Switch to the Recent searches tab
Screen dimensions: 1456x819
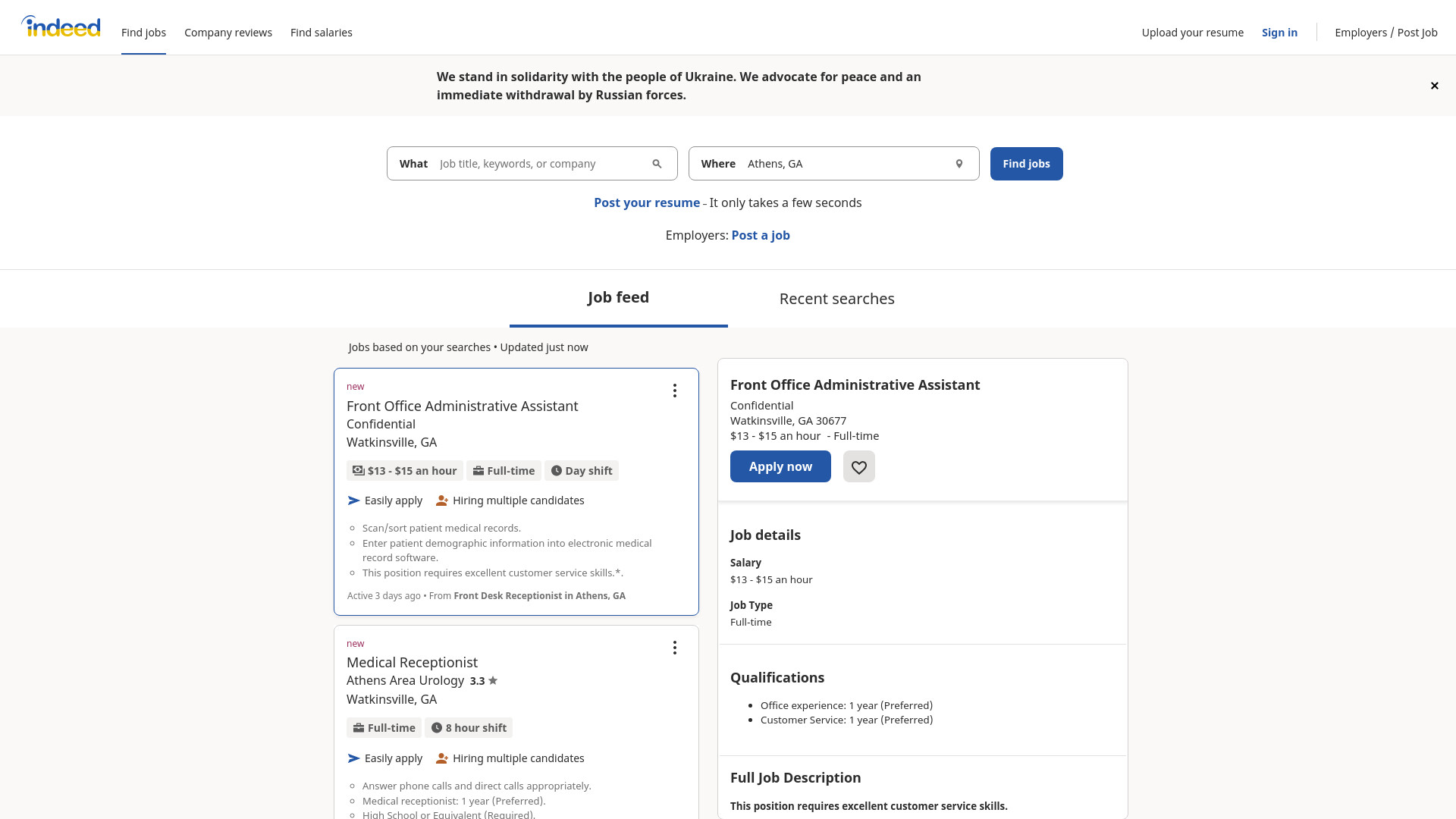tap(837, 299)
